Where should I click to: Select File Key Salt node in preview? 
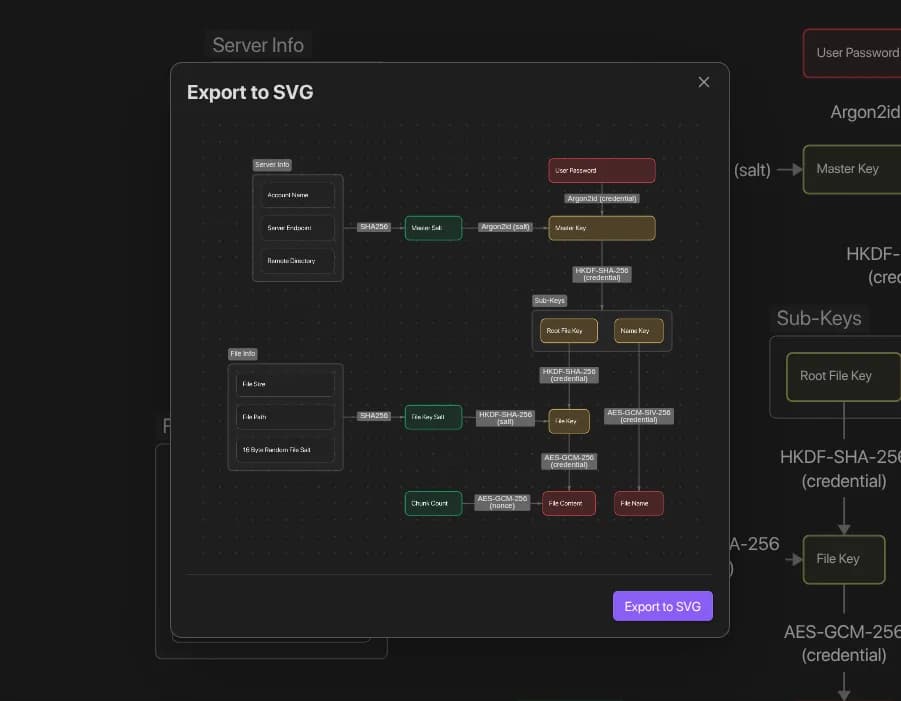pyautogui.click(x=433, y=417)
